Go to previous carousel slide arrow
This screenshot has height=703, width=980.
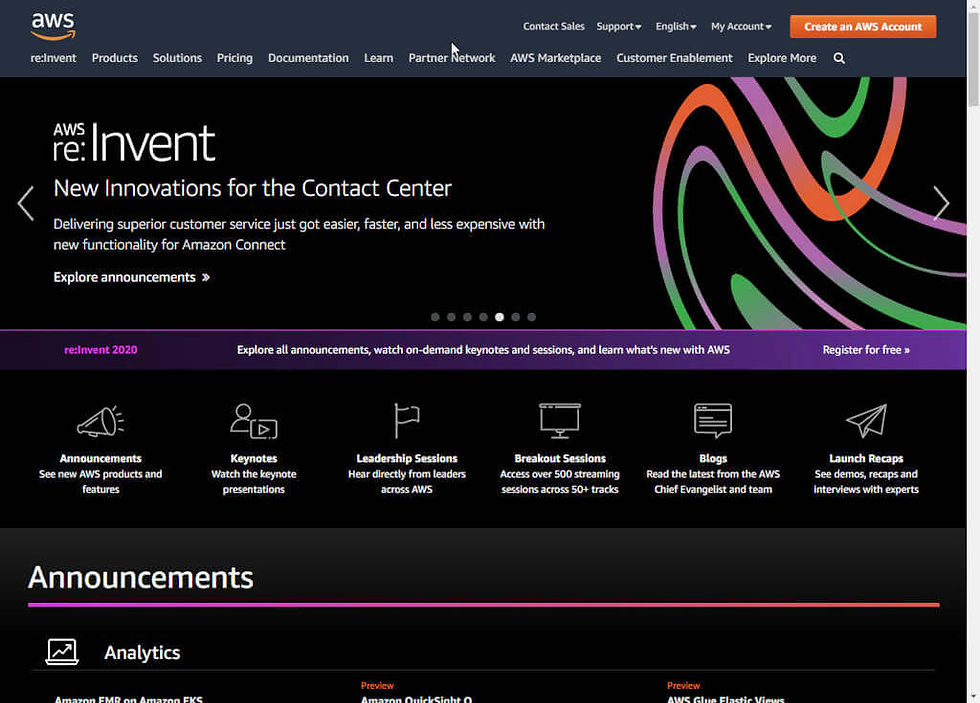[26, 203]
